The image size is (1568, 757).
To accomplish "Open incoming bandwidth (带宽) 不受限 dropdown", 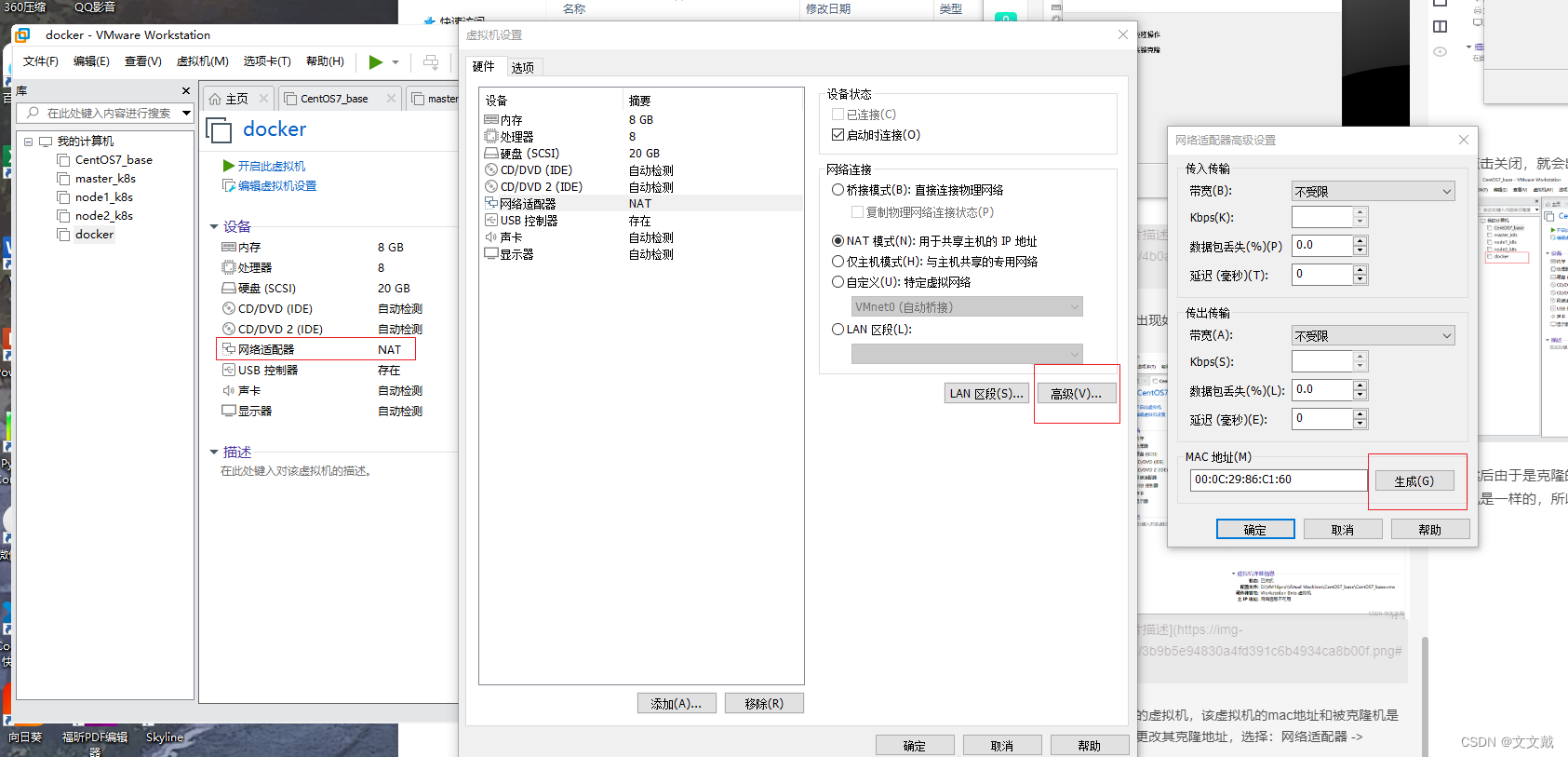I will [x=1373, y=191].
